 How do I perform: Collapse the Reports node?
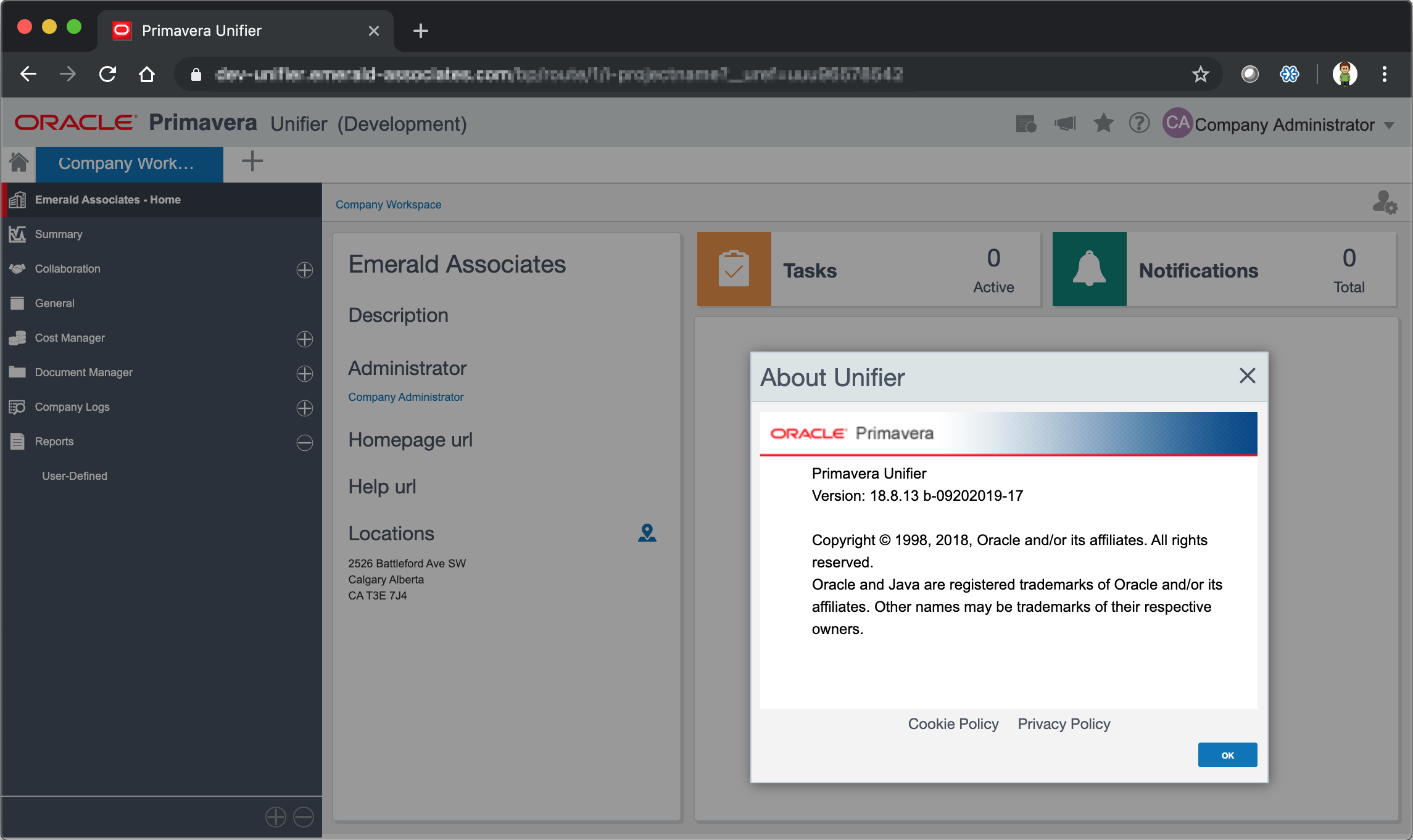tap(305, 443)
